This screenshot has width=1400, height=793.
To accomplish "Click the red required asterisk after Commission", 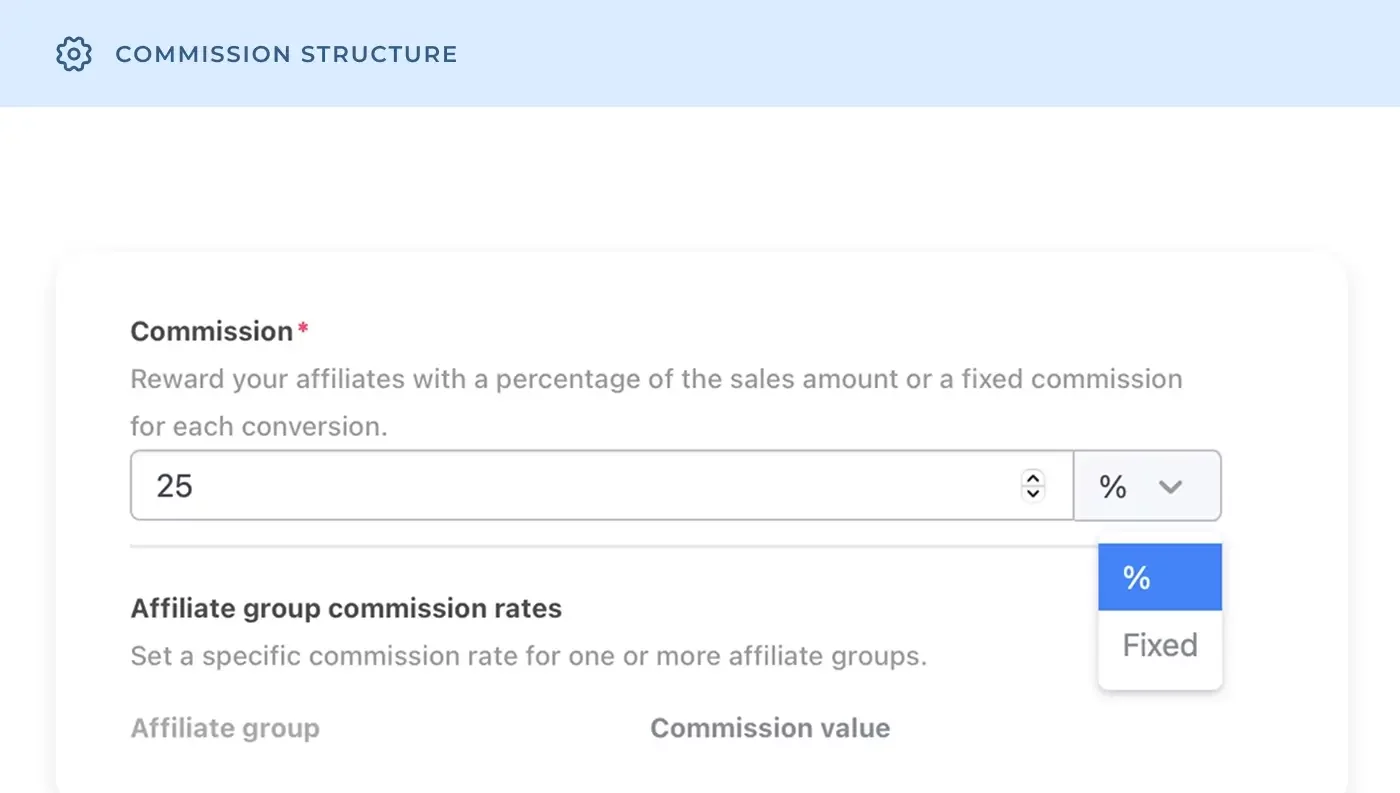I will pyautogui.click(x=303, y=328).
